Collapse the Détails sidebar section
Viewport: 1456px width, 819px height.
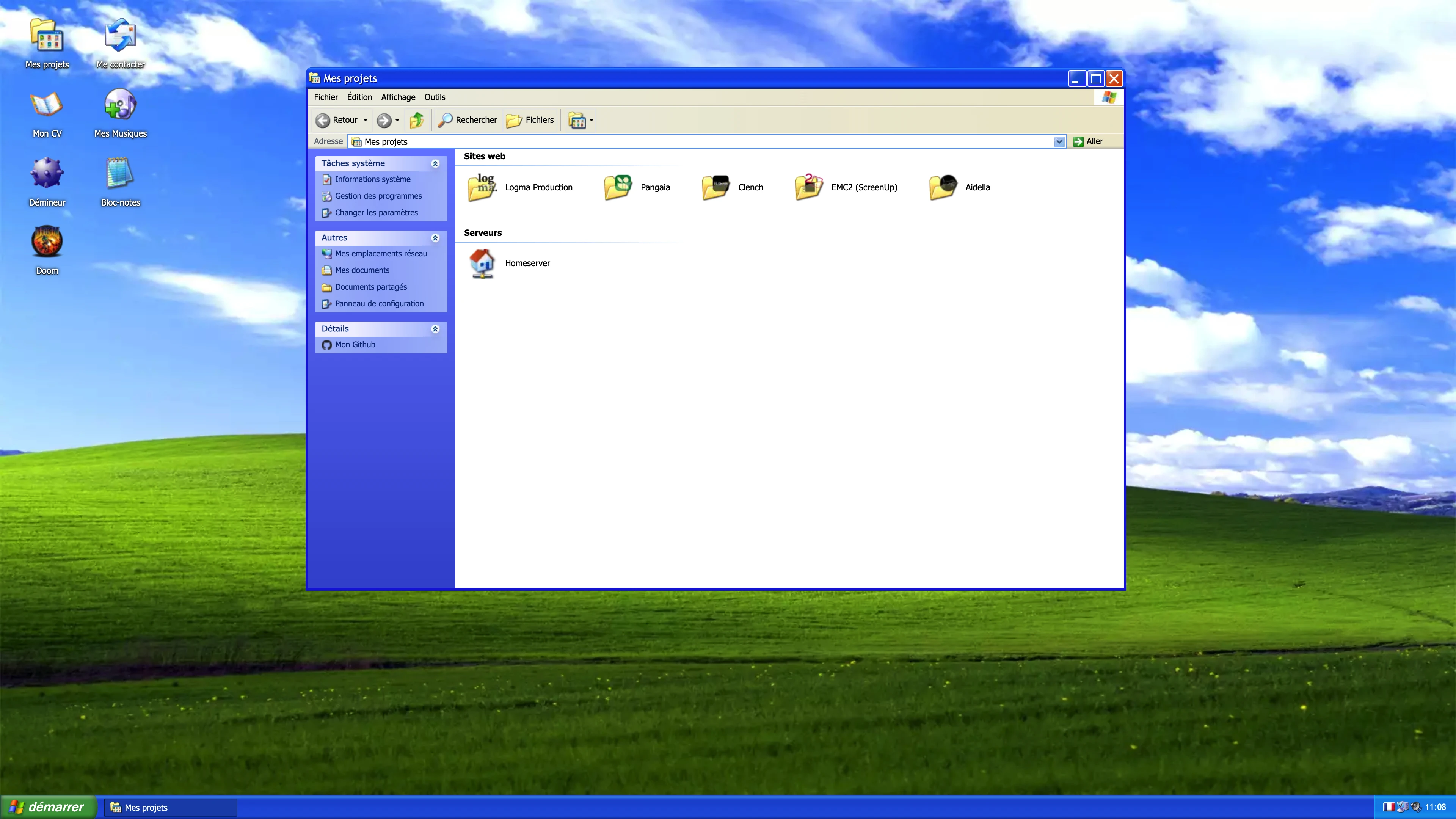(435, 329)
